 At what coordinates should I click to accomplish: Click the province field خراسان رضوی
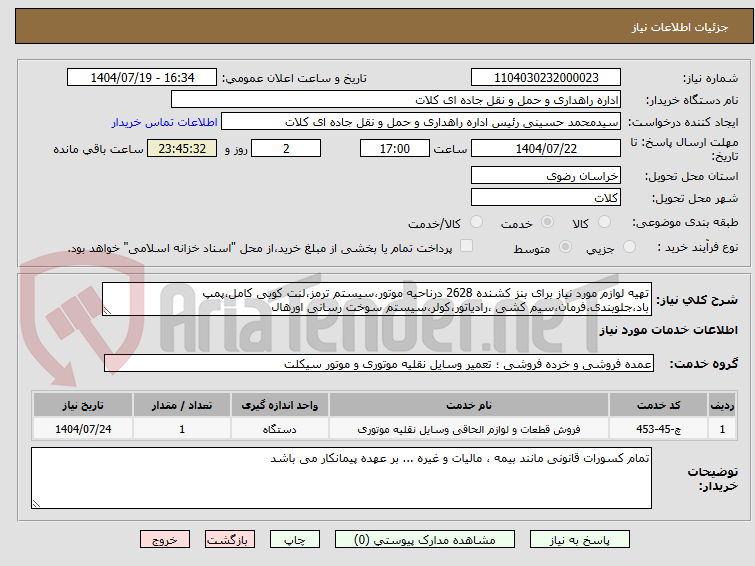click(546, 175)
